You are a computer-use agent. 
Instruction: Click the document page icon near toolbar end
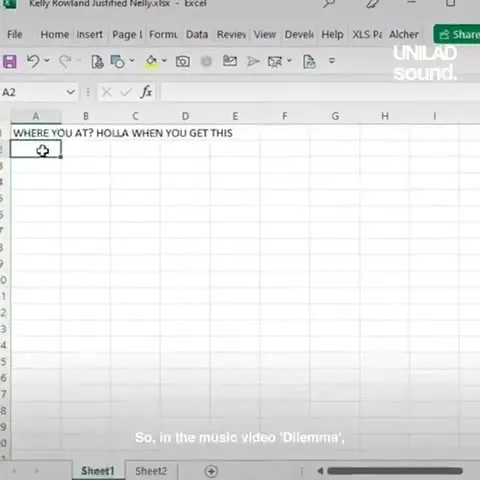[309, 62]
